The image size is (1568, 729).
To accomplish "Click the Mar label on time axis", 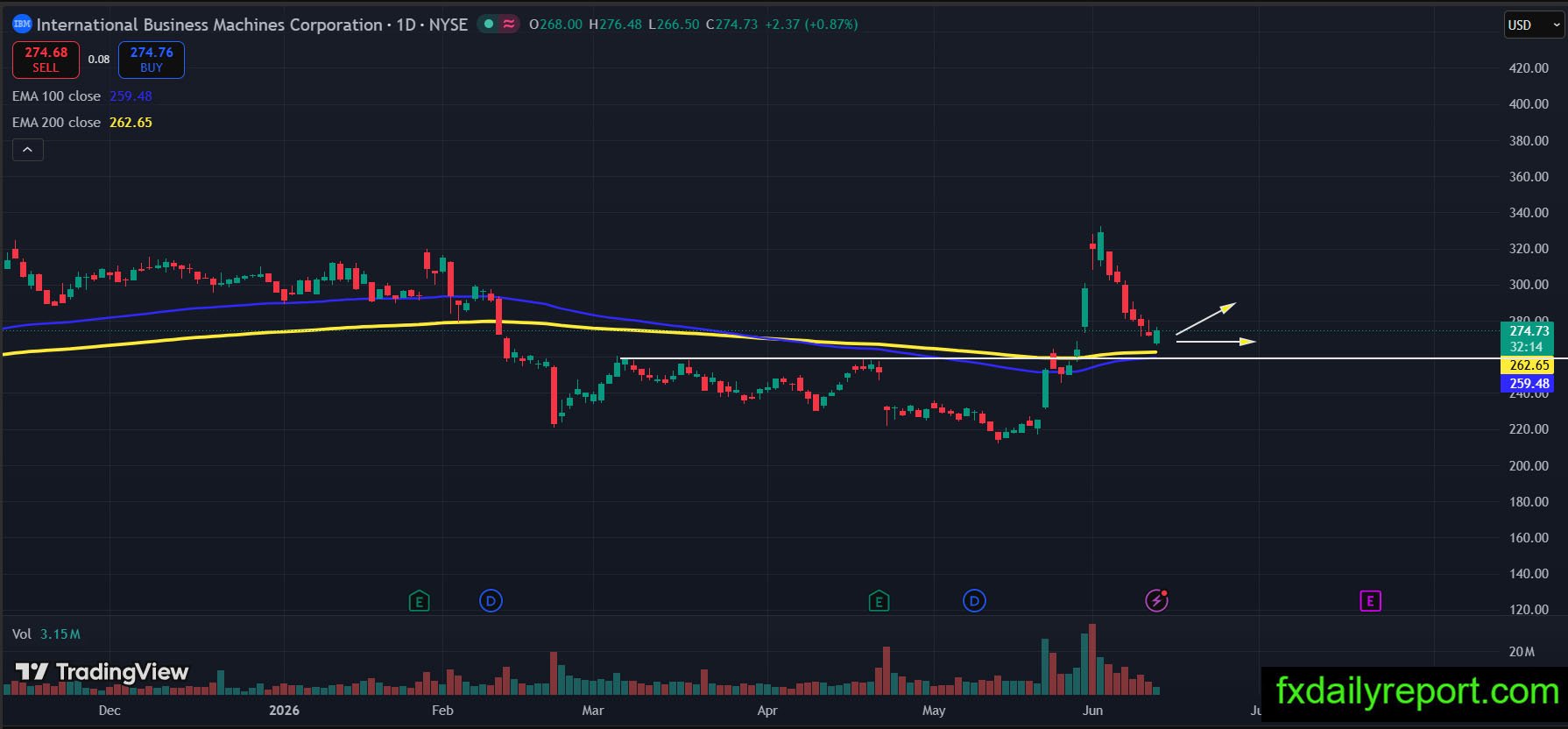I will pyautogui.click(x=593, y=711).
